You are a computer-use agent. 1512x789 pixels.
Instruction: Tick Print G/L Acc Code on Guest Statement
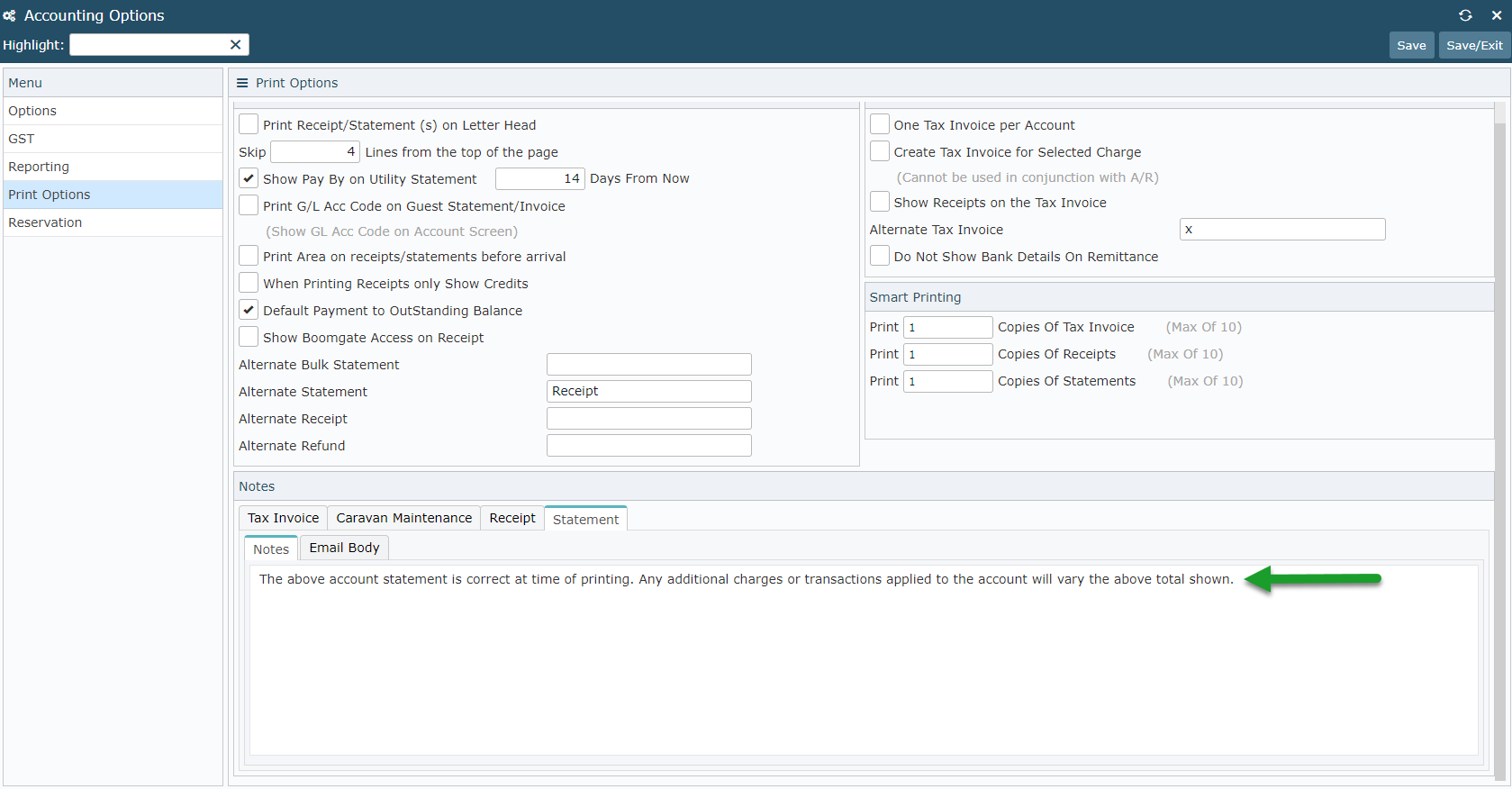coord(249,205)
